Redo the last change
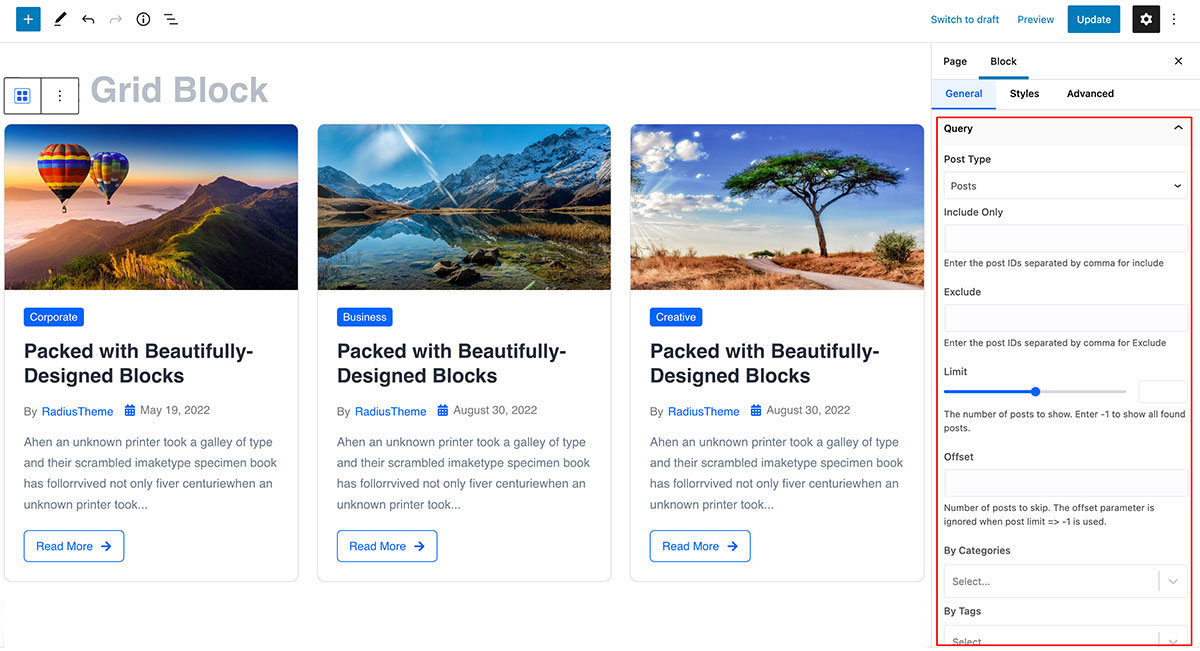 pyautogui.click(x=115, y=19)
